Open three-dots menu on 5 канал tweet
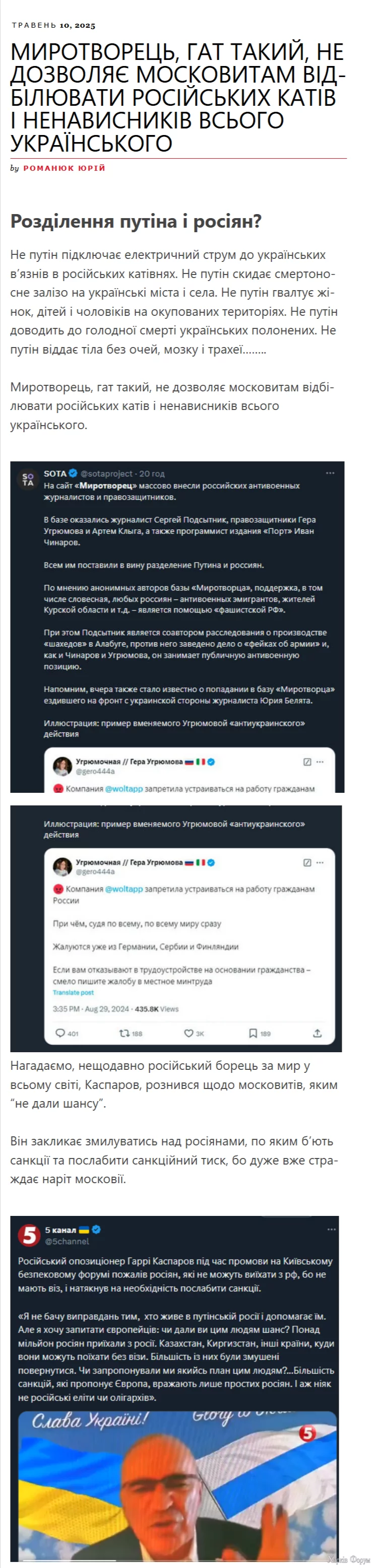376x1568 pixels. [332, 1229]
